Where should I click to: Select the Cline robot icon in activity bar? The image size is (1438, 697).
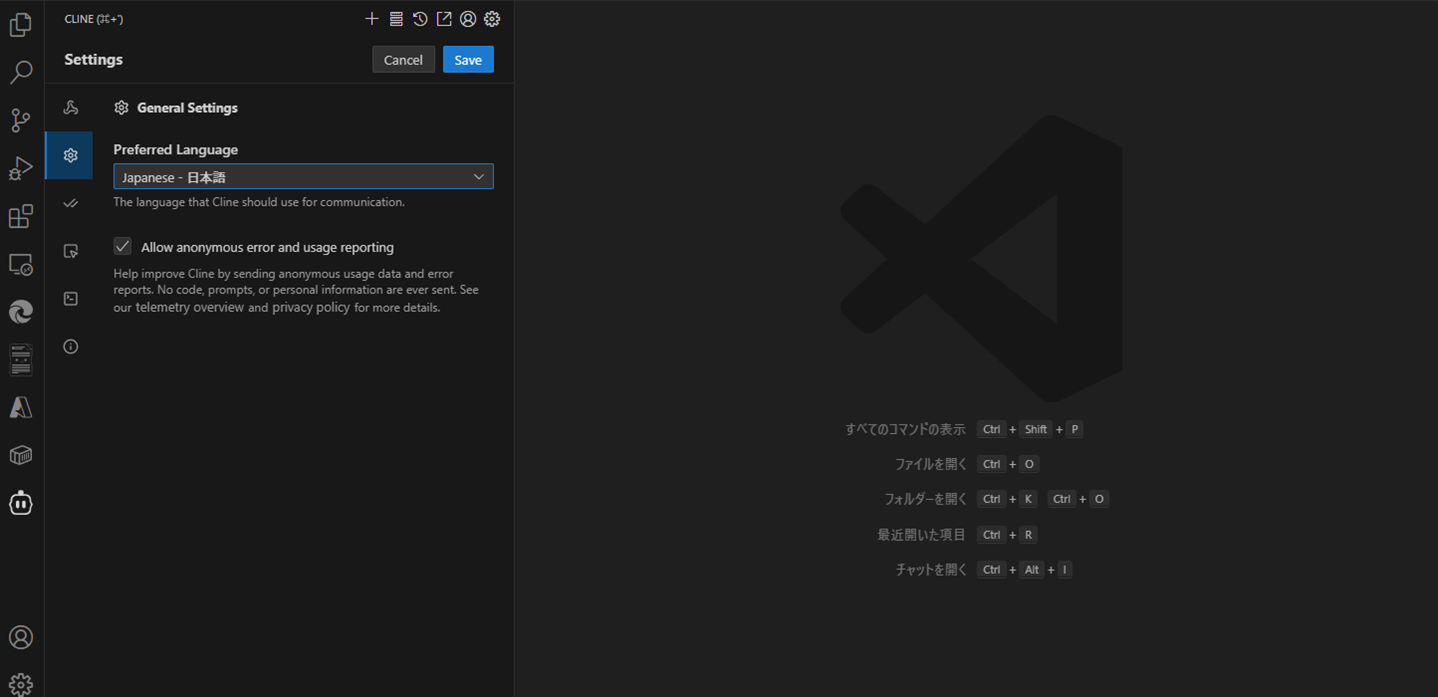click(x=20, y=503)
